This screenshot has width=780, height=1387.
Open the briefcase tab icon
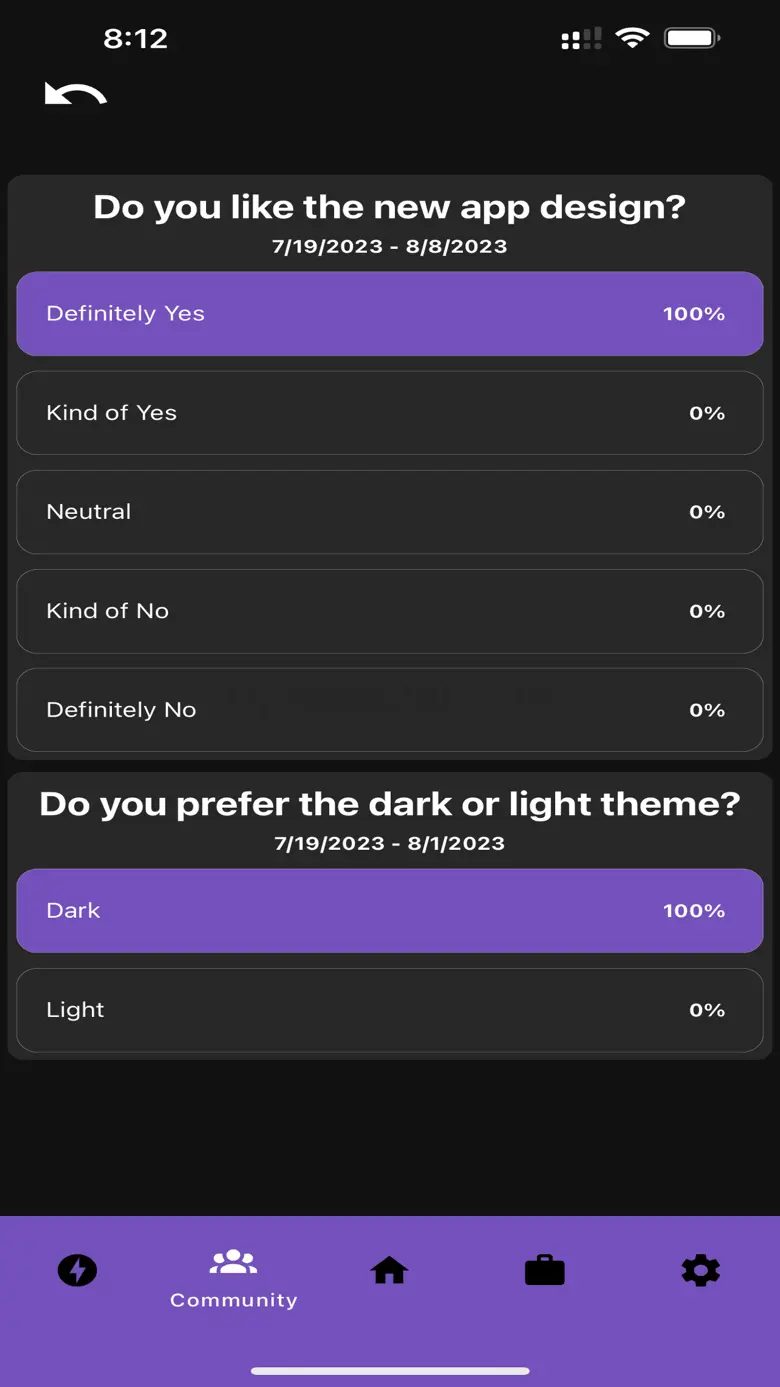click(544, 1270)
